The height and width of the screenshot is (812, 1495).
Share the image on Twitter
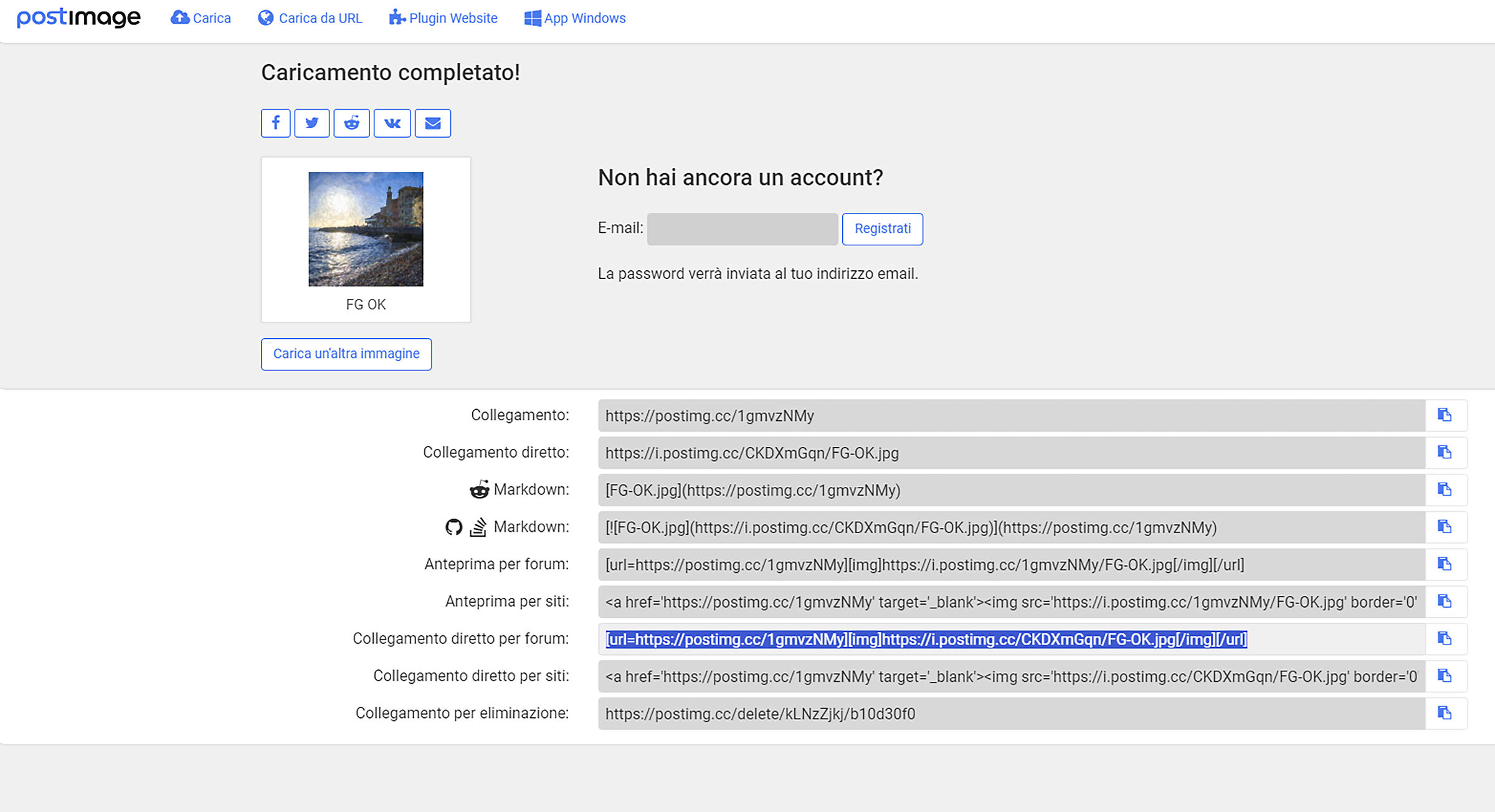tap(311, 123)
